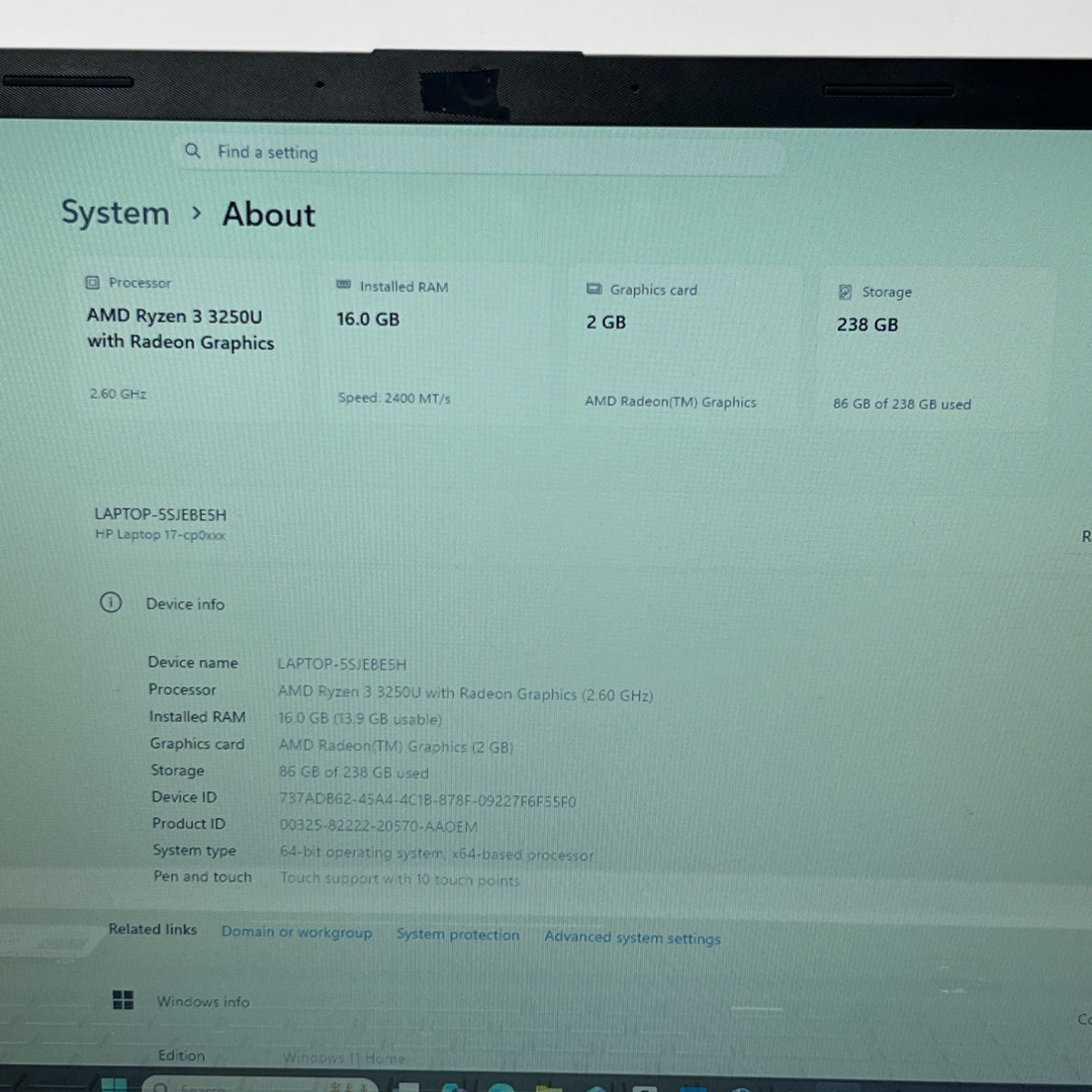Click the Processor chip icon
The height and width of the screenshot is (1092, 1092).
click(92, 282)
